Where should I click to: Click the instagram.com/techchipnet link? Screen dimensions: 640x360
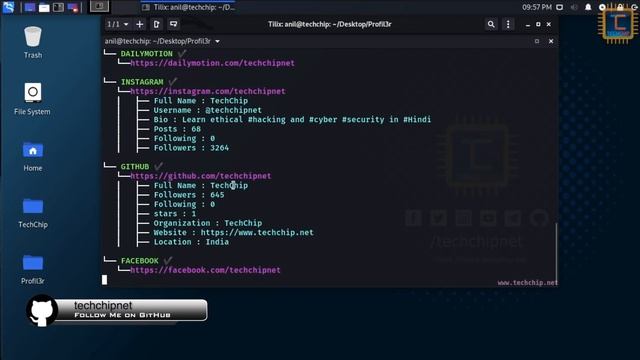click(208, 91)
